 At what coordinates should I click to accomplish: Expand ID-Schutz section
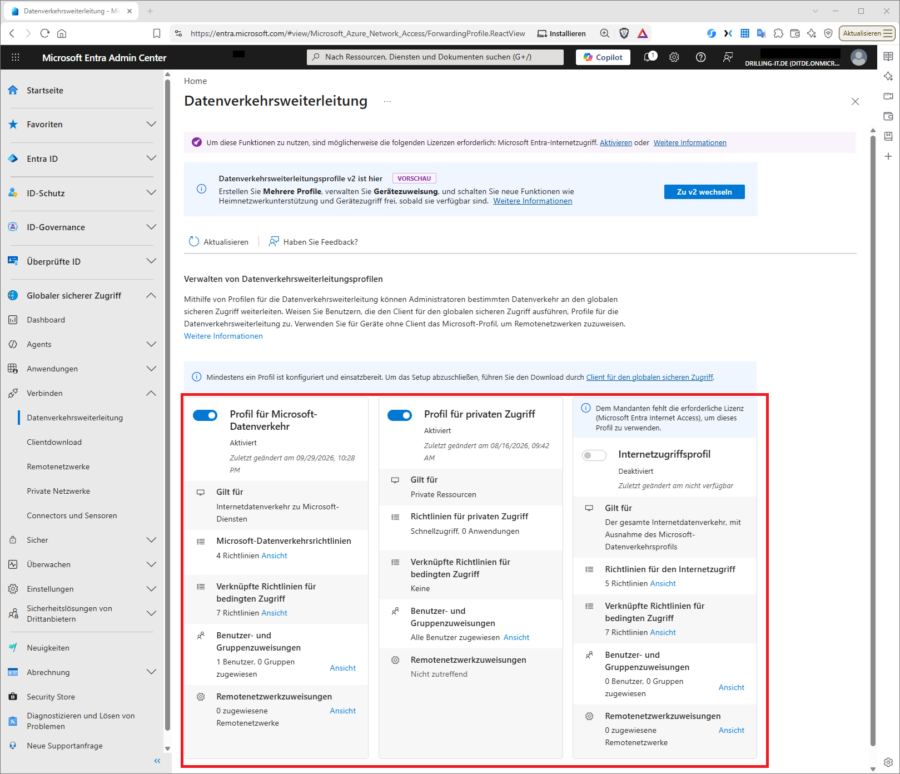tap(151, 193)
